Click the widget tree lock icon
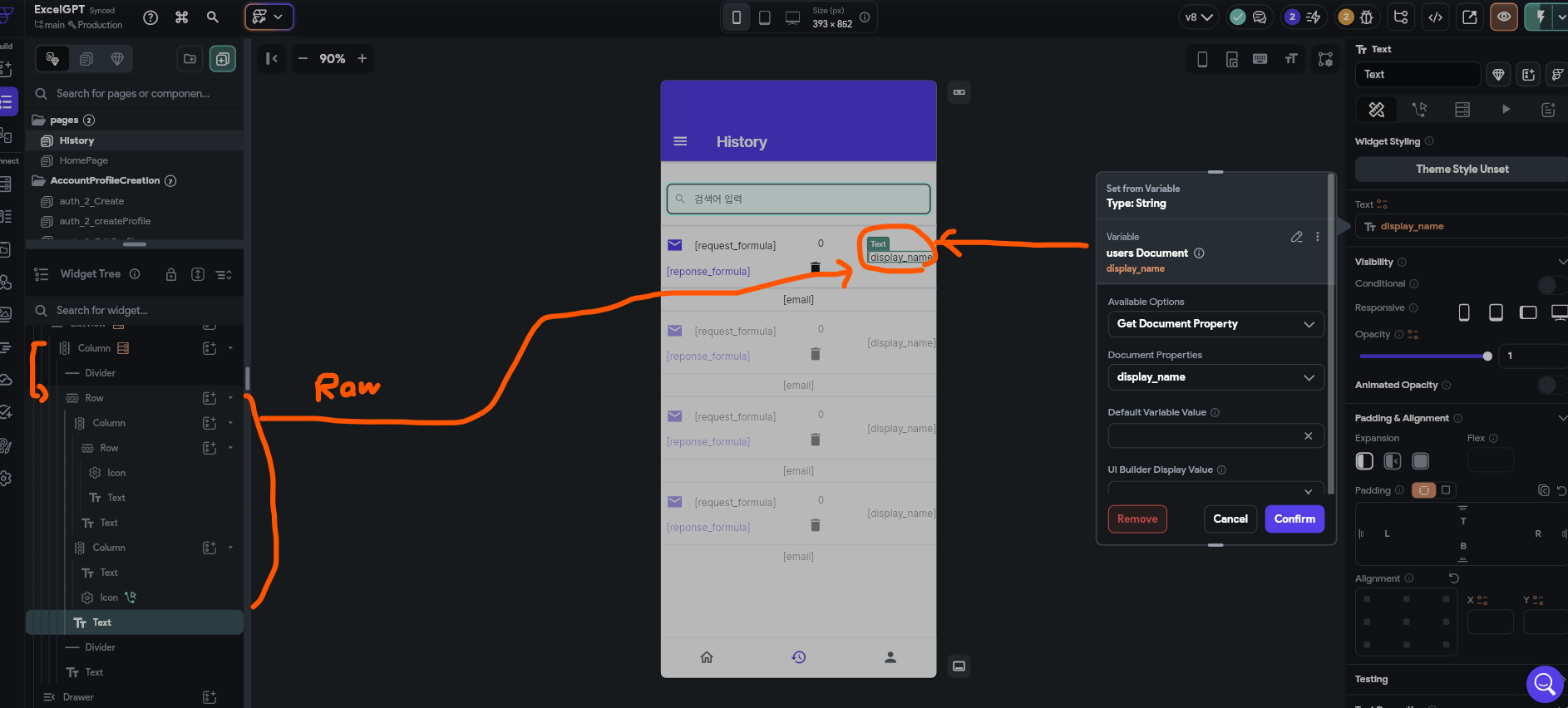Screen dimensions: 1568x708 click(x=170, y=274)
